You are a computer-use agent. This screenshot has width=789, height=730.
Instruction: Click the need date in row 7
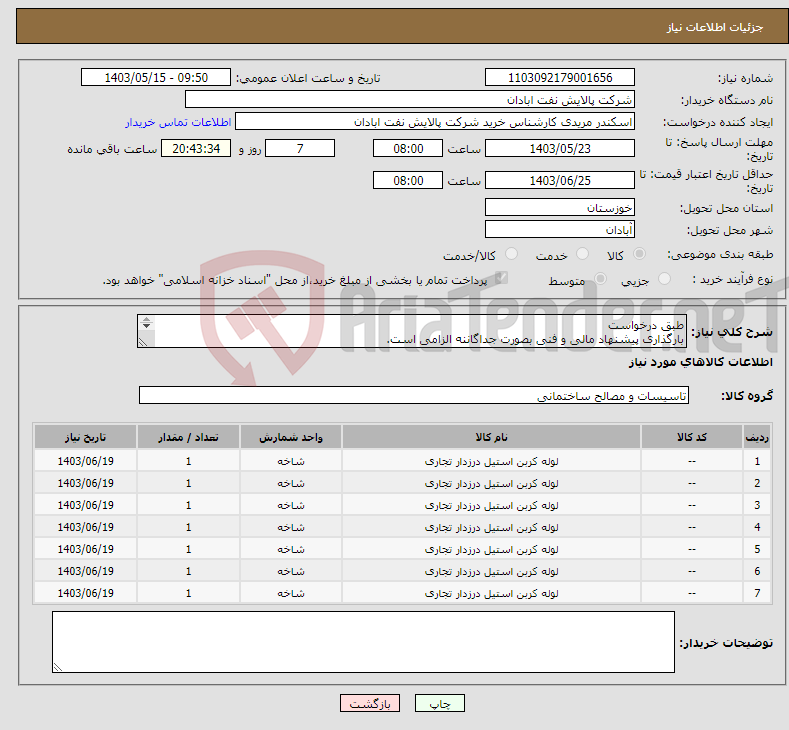point(86,593)
